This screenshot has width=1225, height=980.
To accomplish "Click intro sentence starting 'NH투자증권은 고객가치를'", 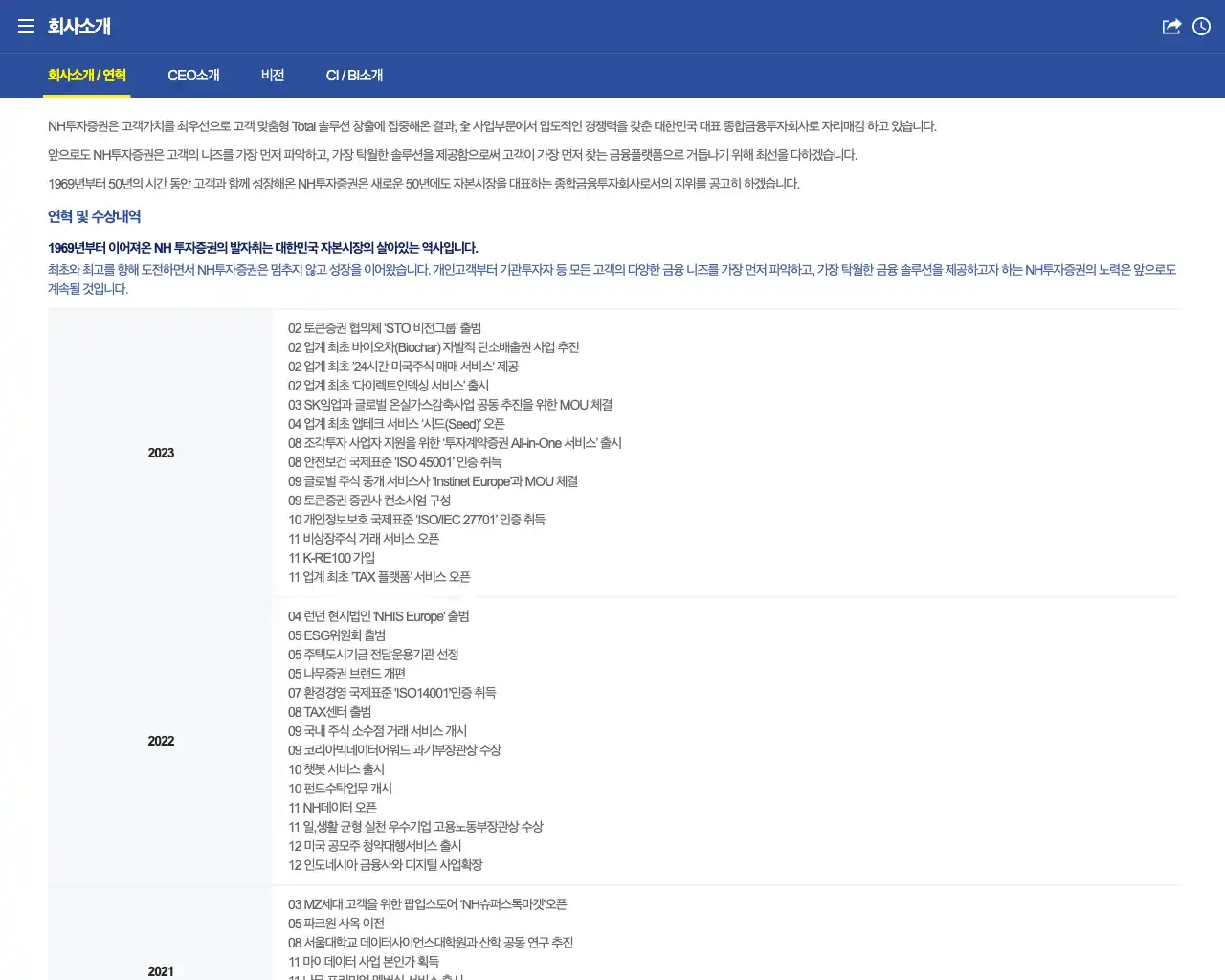I will point(492,126).
